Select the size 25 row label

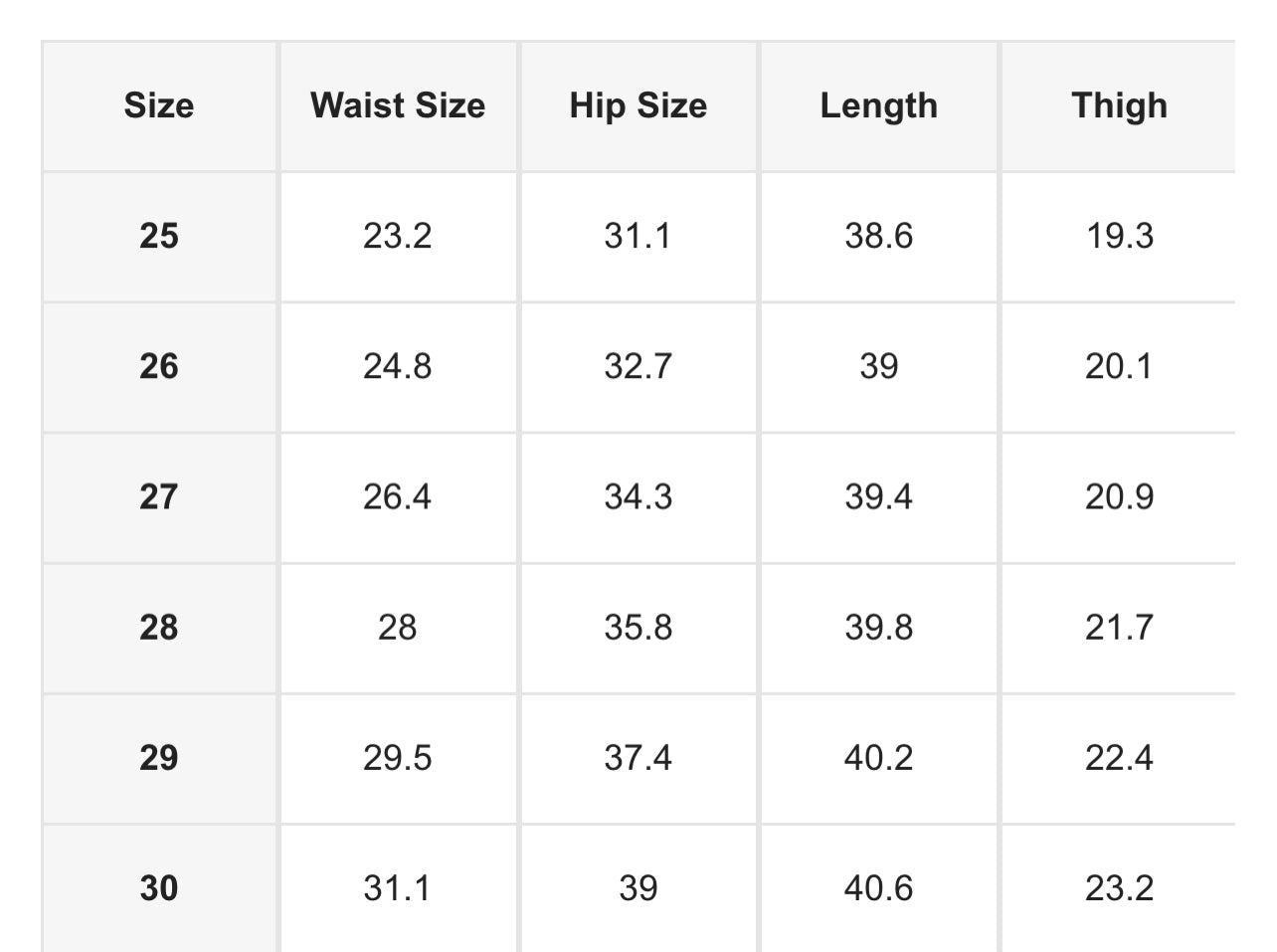(x=159, y=236)
